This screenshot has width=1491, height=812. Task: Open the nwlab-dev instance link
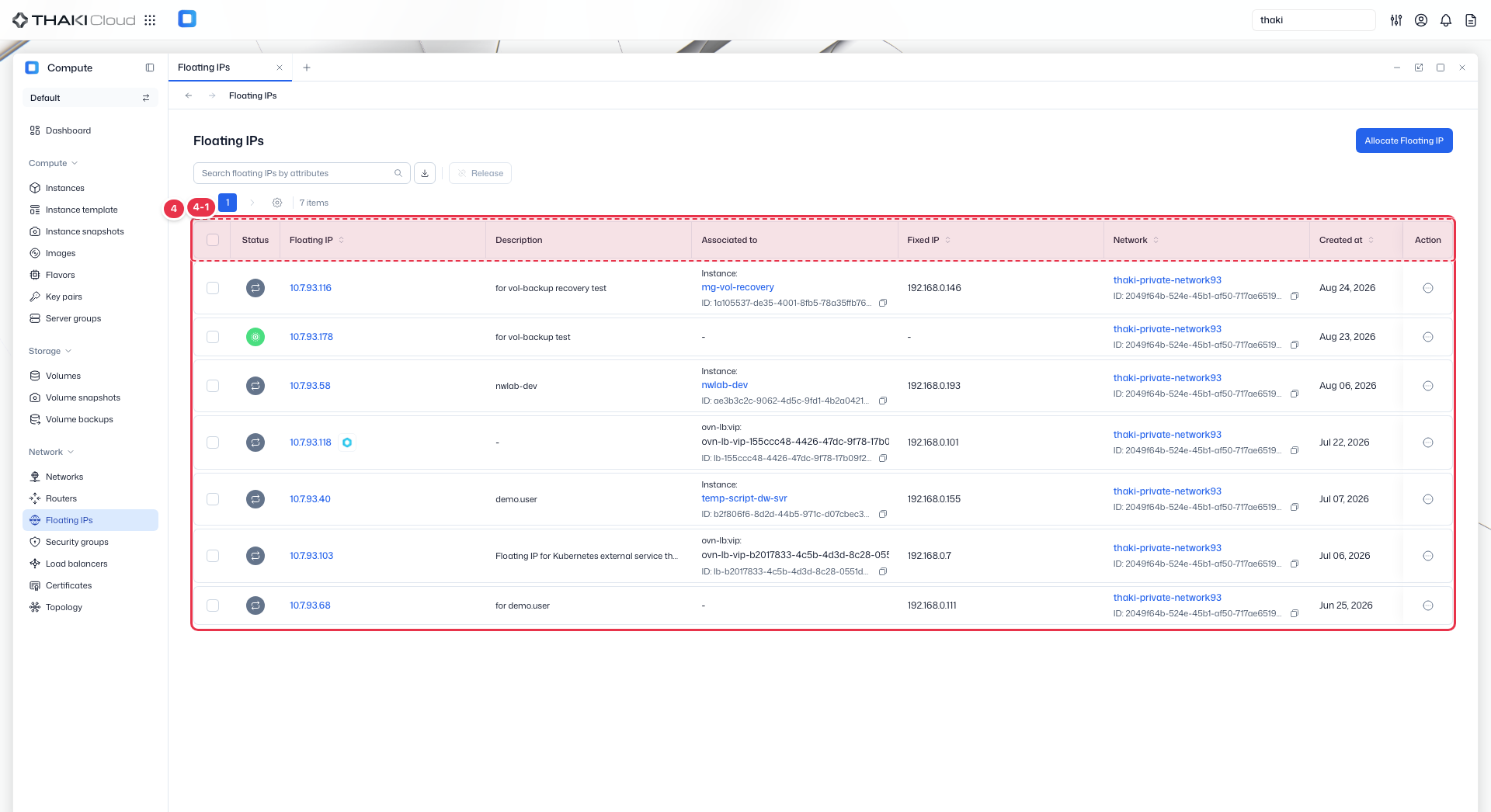coord(725,385)
